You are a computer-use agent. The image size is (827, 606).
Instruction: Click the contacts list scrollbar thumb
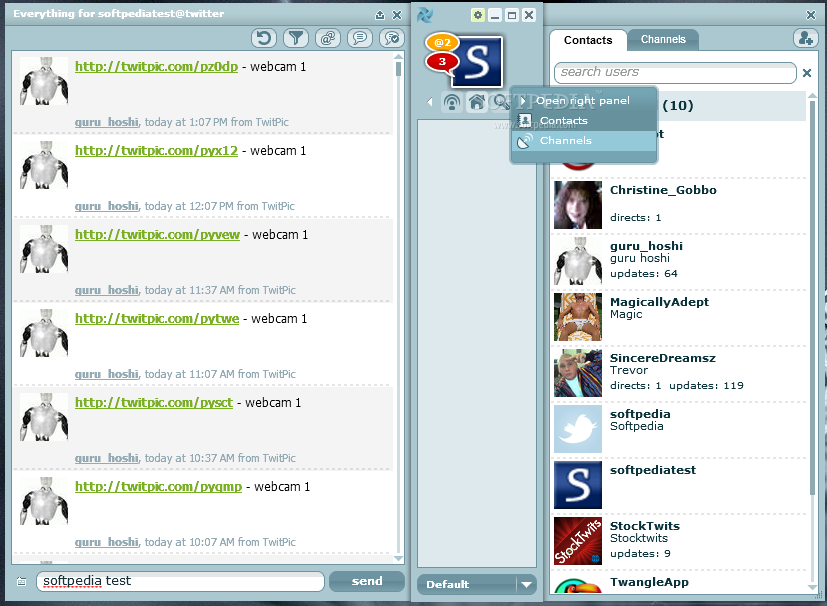812,298
